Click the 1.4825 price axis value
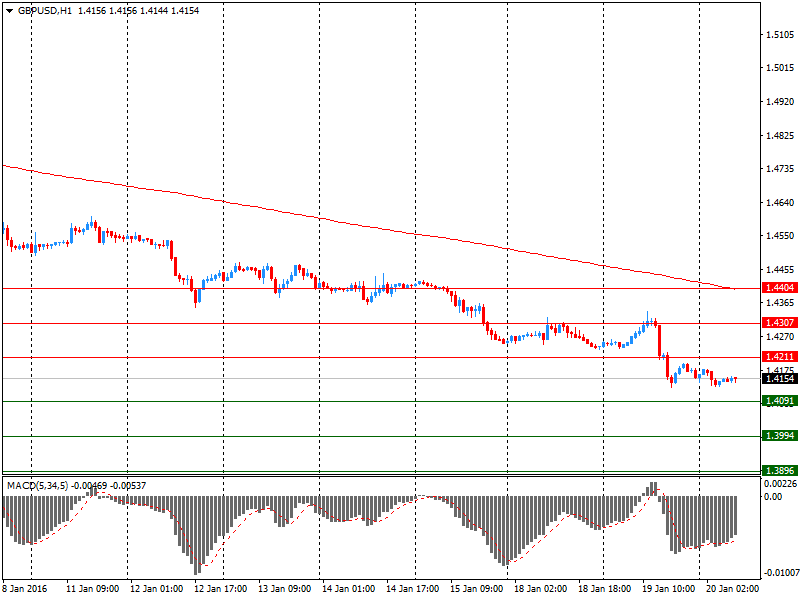 [x=781, y=136]
